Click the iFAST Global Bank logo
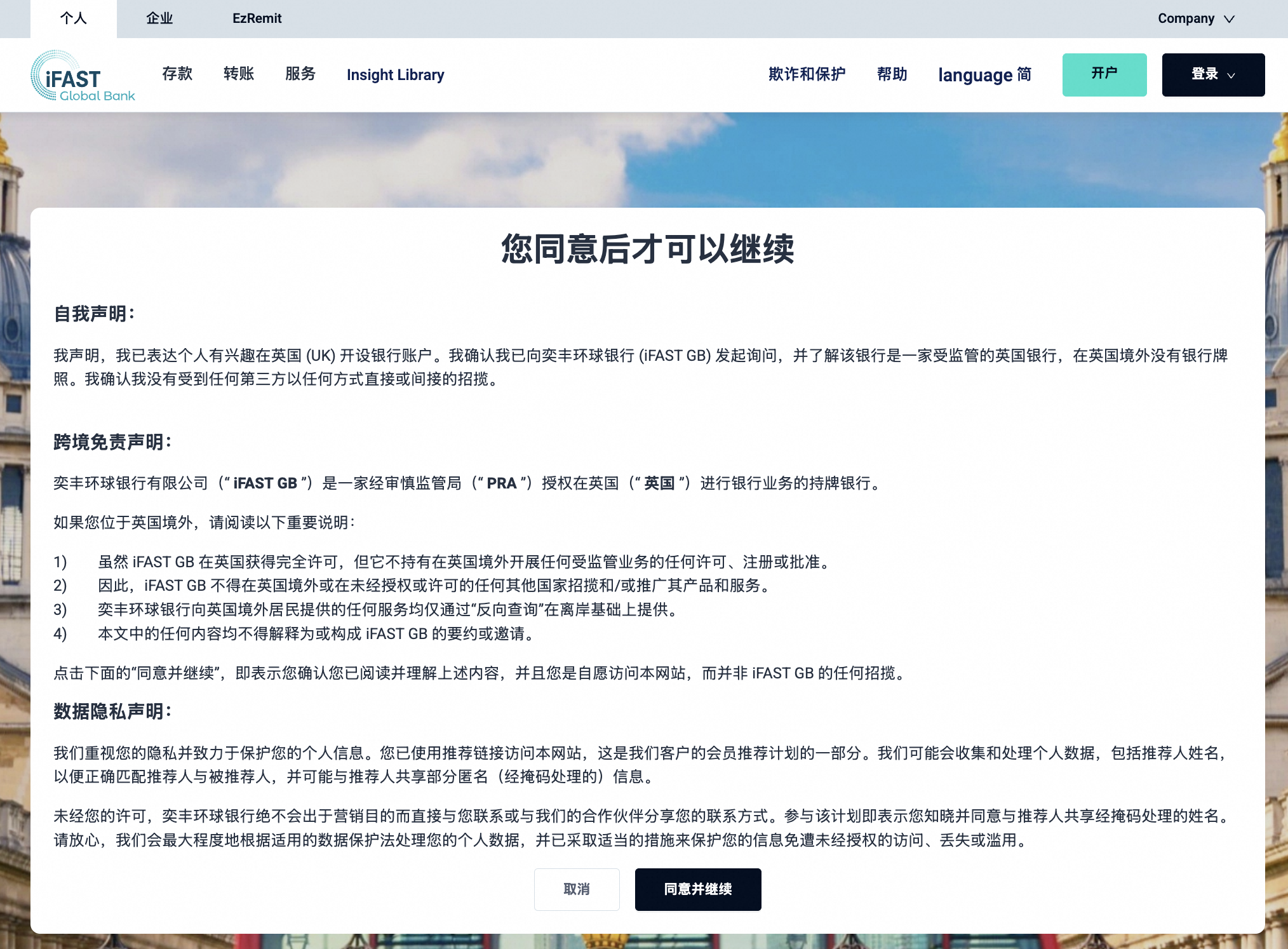Viewport: 1288px width, 949px height. [x=83, y=76]
